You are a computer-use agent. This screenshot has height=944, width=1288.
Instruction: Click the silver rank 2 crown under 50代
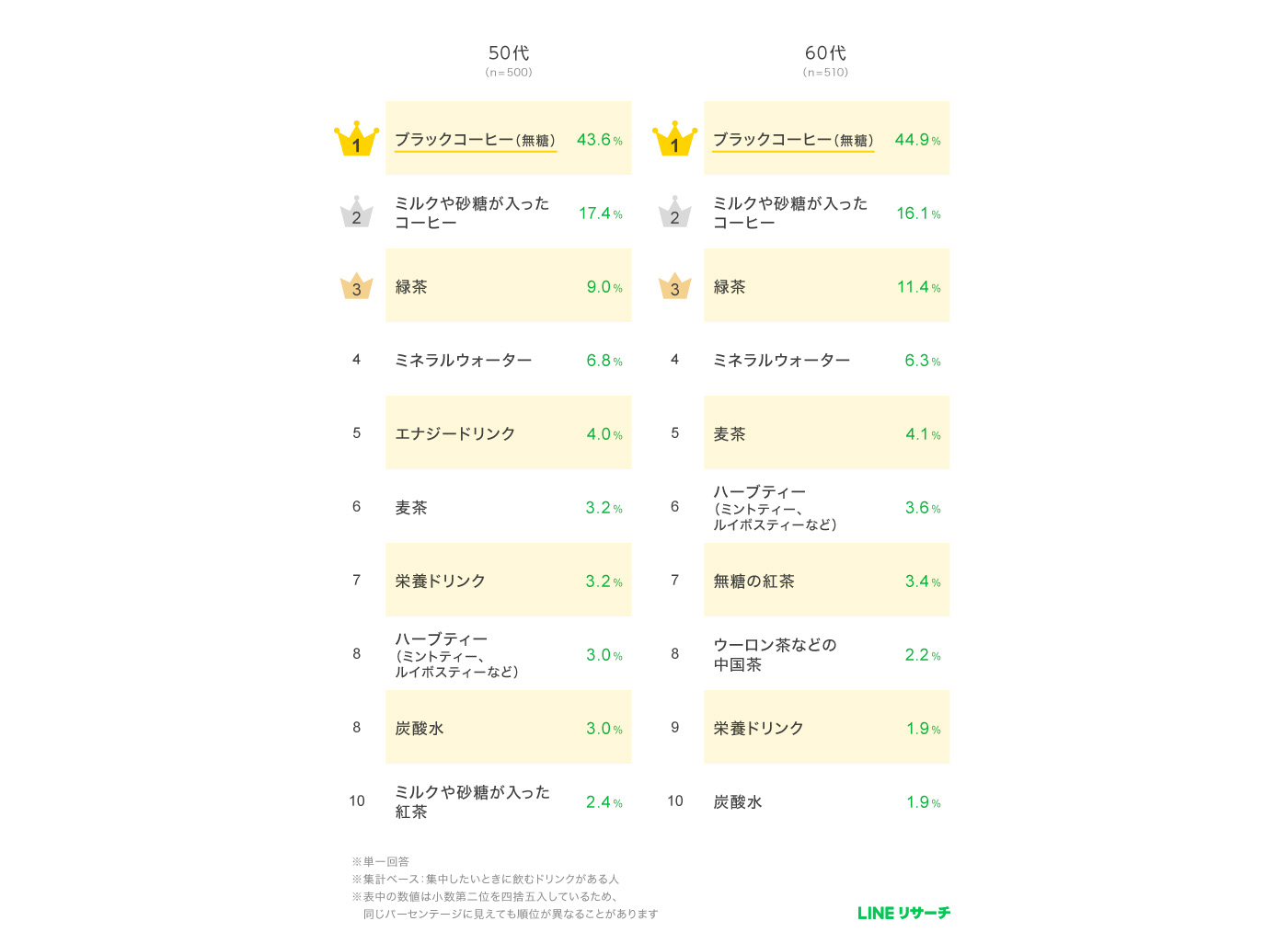click(x=356, y=213)
